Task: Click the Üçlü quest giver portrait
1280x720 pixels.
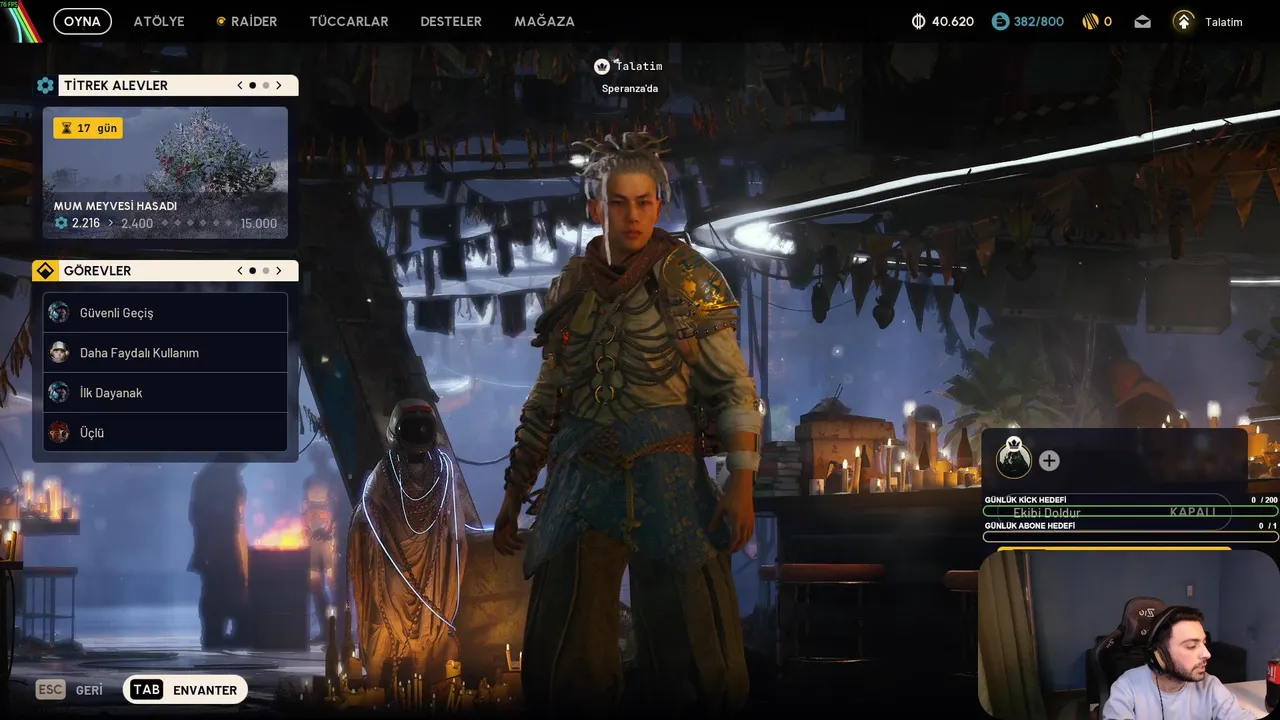Action: tap(59, 432)
